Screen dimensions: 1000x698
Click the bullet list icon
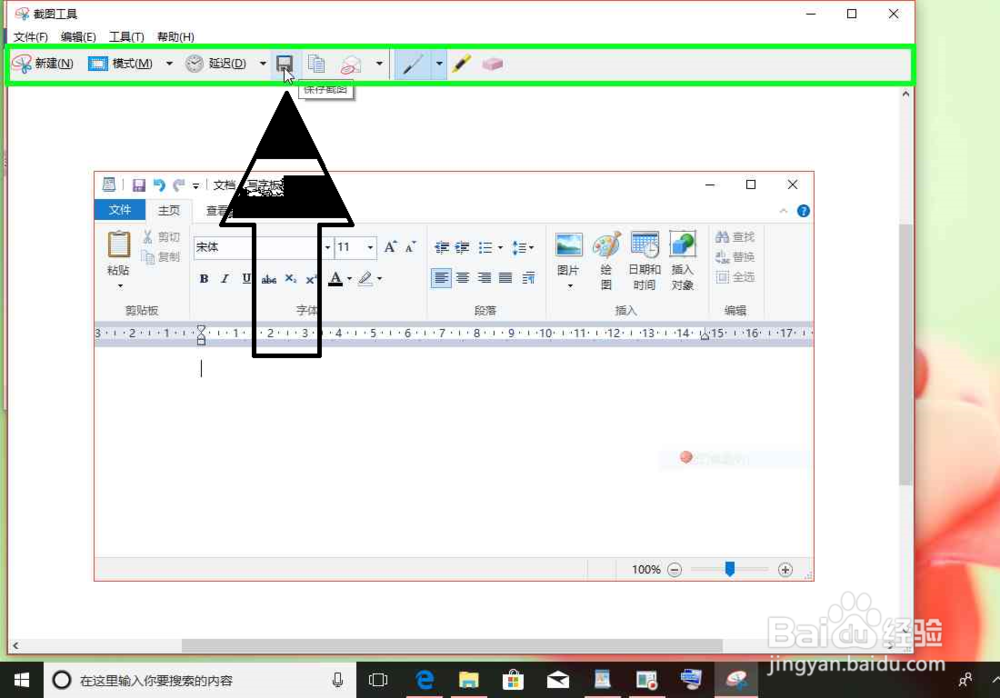486,247
